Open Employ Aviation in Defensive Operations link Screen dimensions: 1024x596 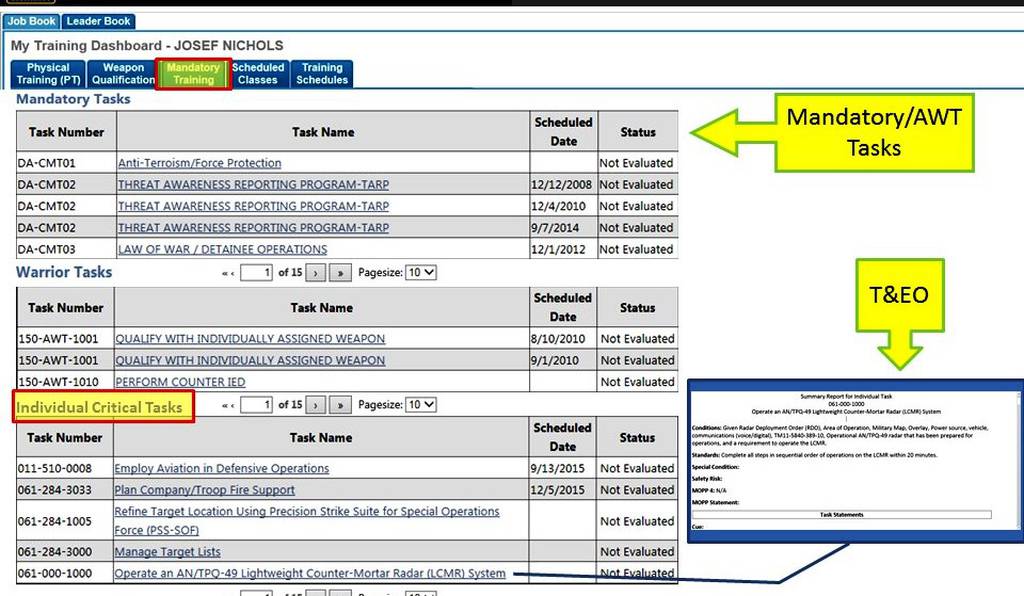pos(221,469)
